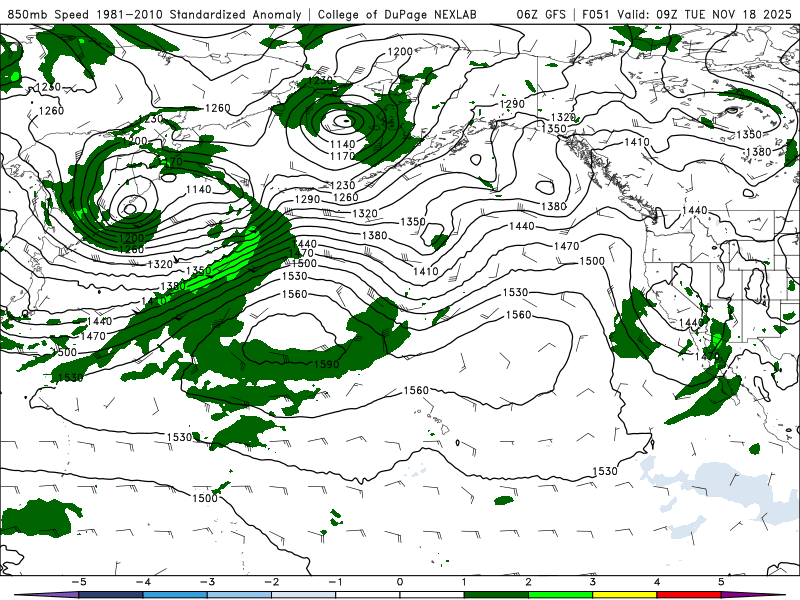800x600 pixels.
Task: Click the 'College of DuPage NEXLAB' header text
Action: tap(397, 15)
